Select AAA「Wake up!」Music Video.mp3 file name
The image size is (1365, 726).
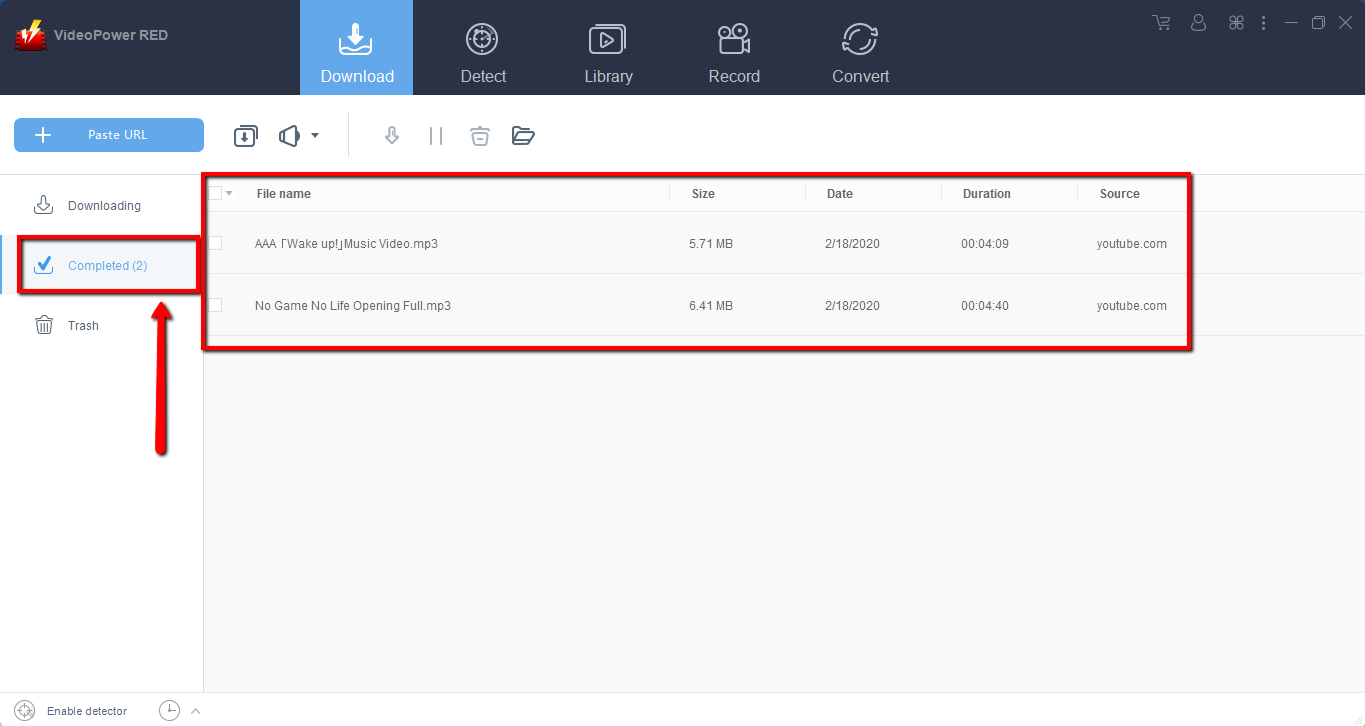pos(346,244)
